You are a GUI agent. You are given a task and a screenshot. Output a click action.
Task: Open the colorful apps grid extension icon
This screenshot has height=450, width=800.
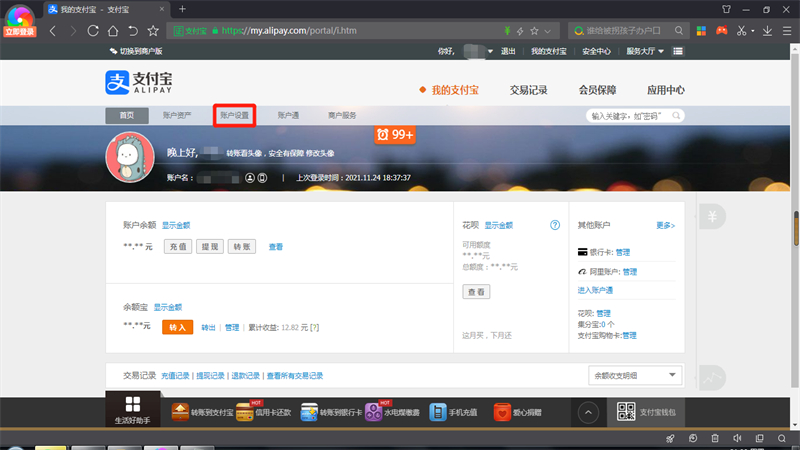(x=702, y=31)
